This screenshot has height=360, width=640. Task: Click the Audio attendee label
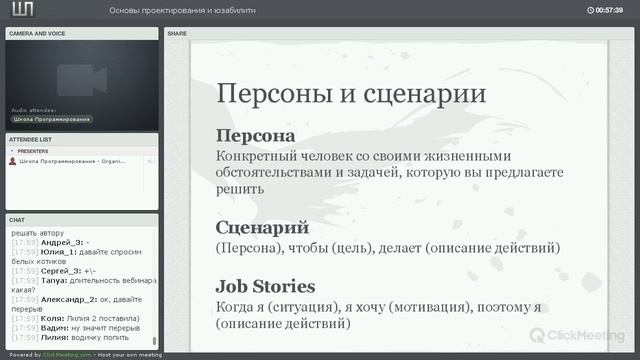33,110
